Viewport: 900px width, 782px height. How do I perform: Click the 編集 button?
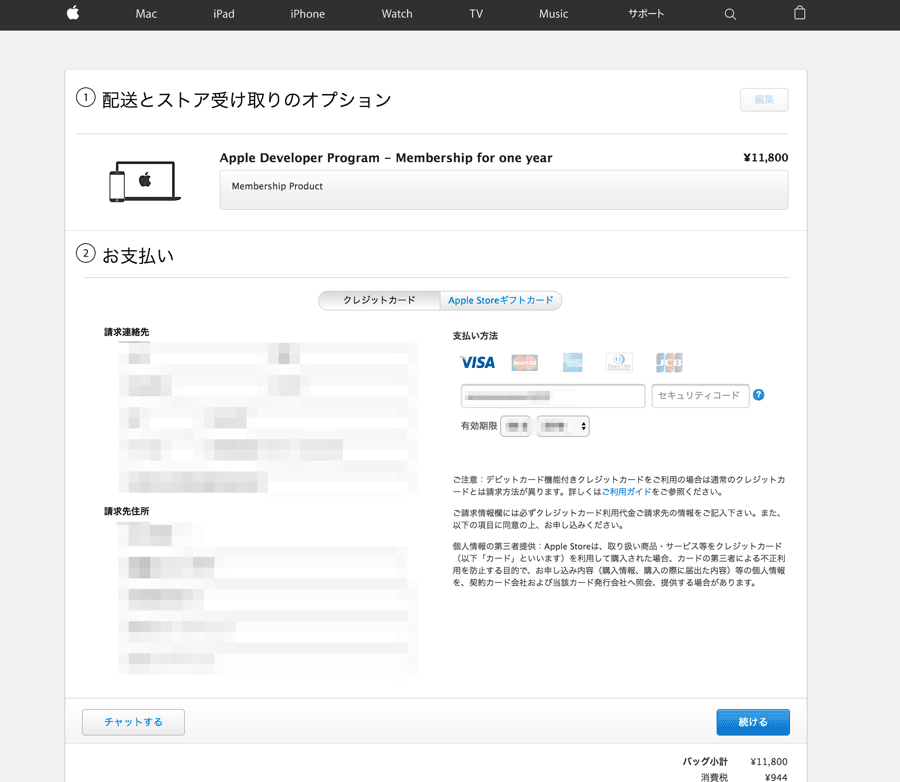[764, 100]
